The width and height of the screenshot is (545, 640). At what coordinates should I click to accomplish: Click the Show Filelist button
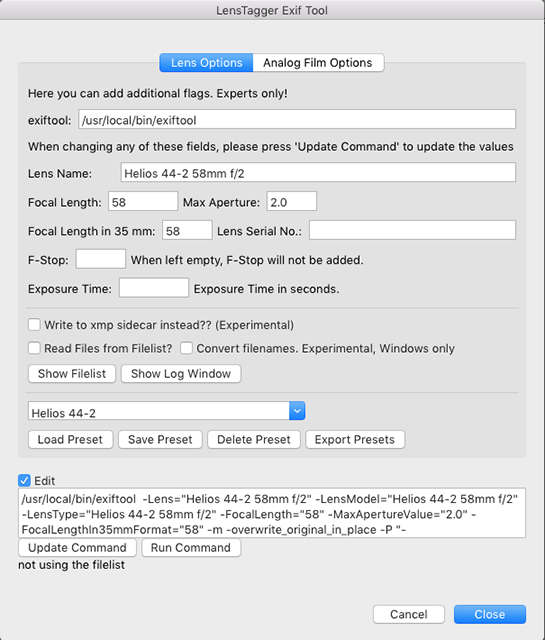[x=72, y=374]
